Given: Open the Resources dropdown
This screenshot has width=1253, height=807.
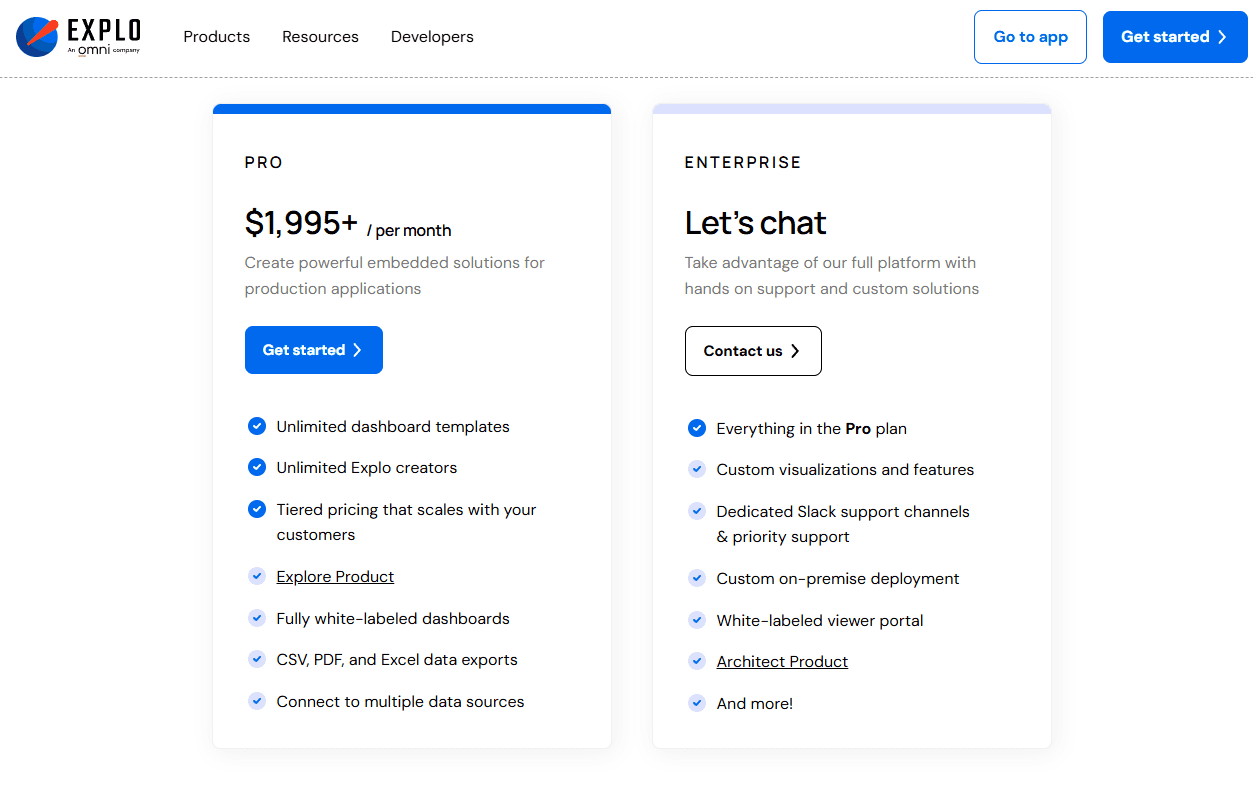Looking at the screenshot, I should (x=320, y=37).
